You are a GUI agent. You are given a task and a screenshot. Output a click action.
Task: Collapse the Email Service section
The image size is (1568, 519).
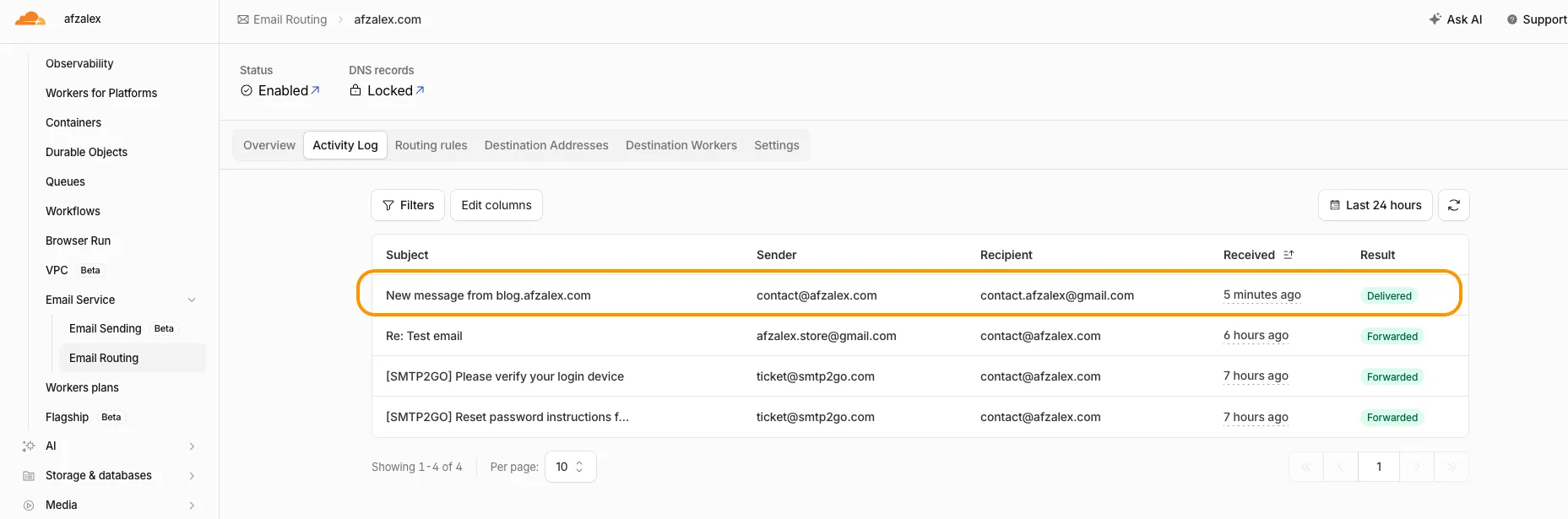pos(192,300)
